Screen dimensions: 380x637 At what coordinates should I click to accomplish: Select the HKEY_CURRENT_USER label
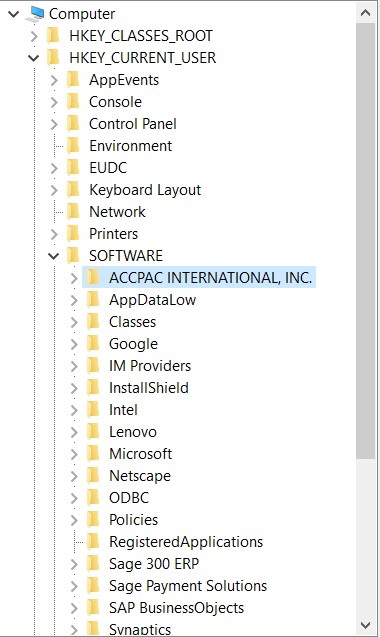pyautogui.click(x=142, y=58)
